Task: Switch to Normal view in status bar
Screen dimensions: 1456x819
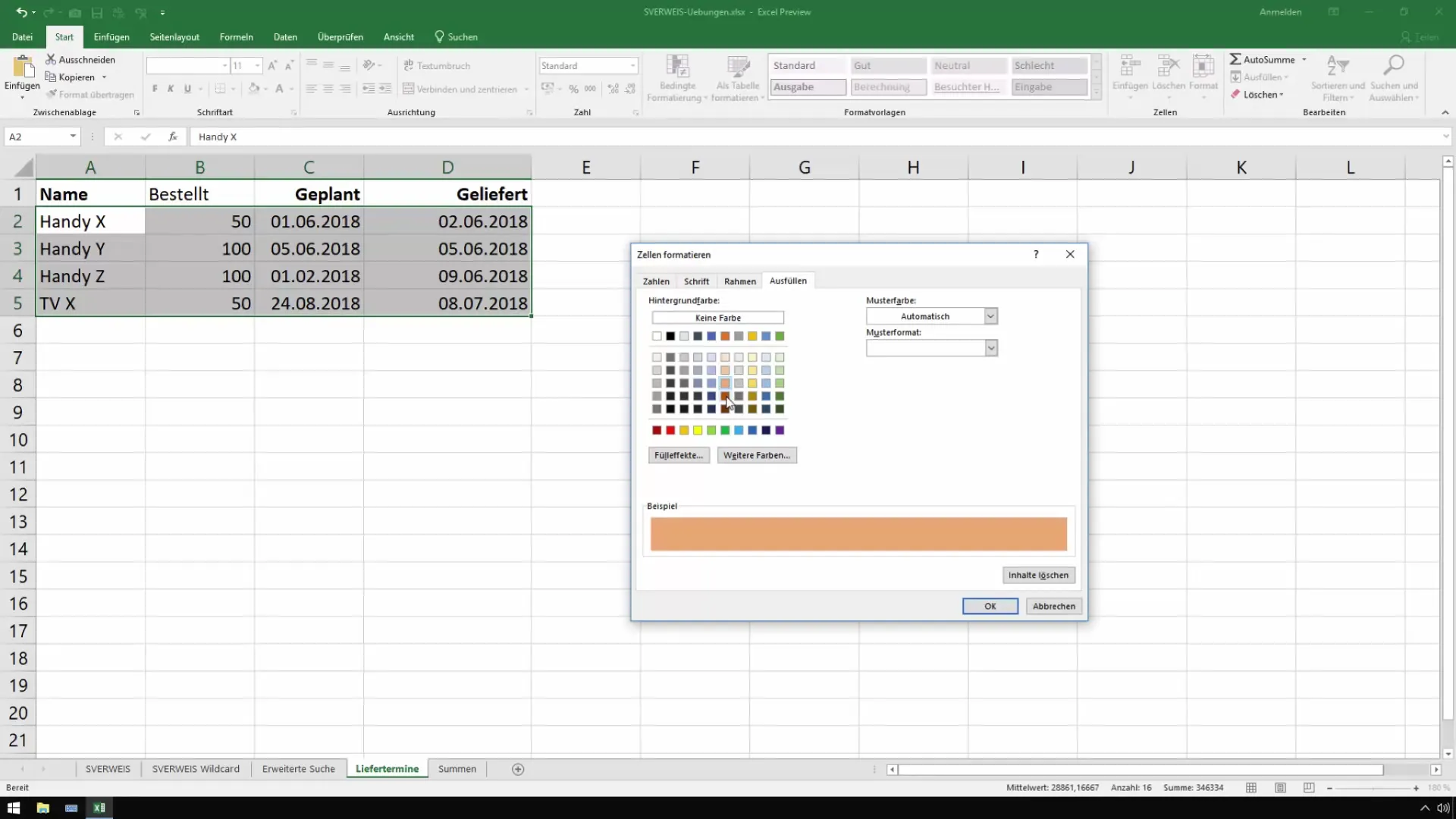Action: point(1251,788)
